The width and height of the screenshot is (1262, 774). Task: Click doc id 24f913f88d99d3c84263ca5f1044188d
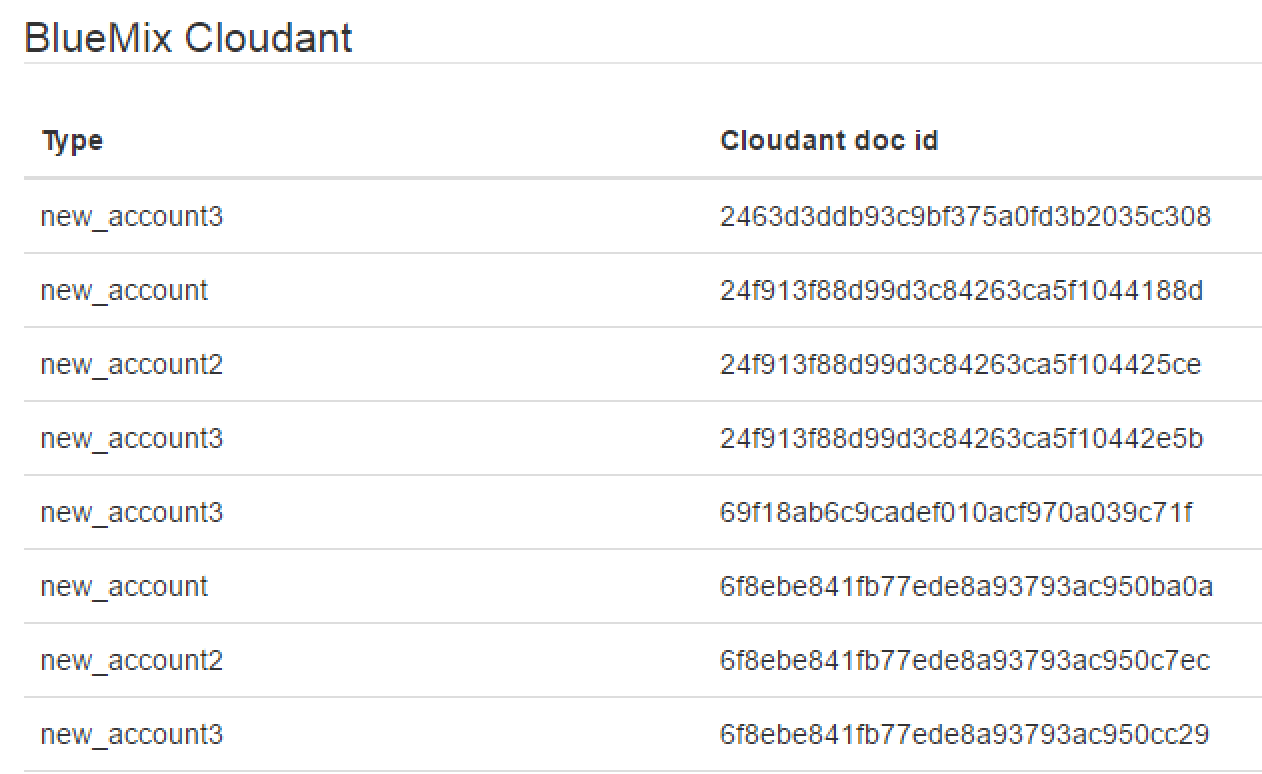[961, 290]
